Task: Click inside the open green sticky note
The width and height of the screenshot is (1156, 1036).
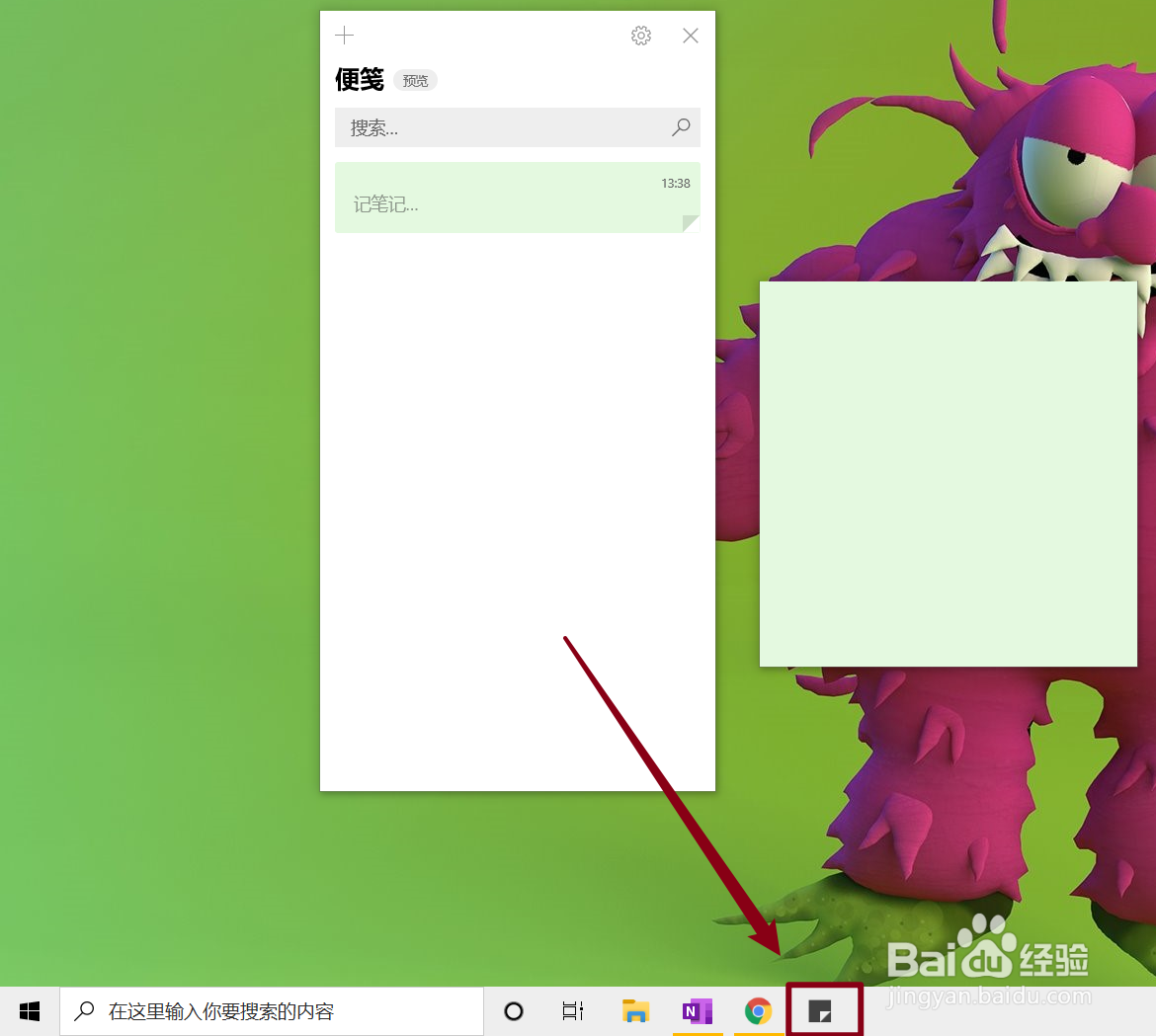Action: click(947, 472)
